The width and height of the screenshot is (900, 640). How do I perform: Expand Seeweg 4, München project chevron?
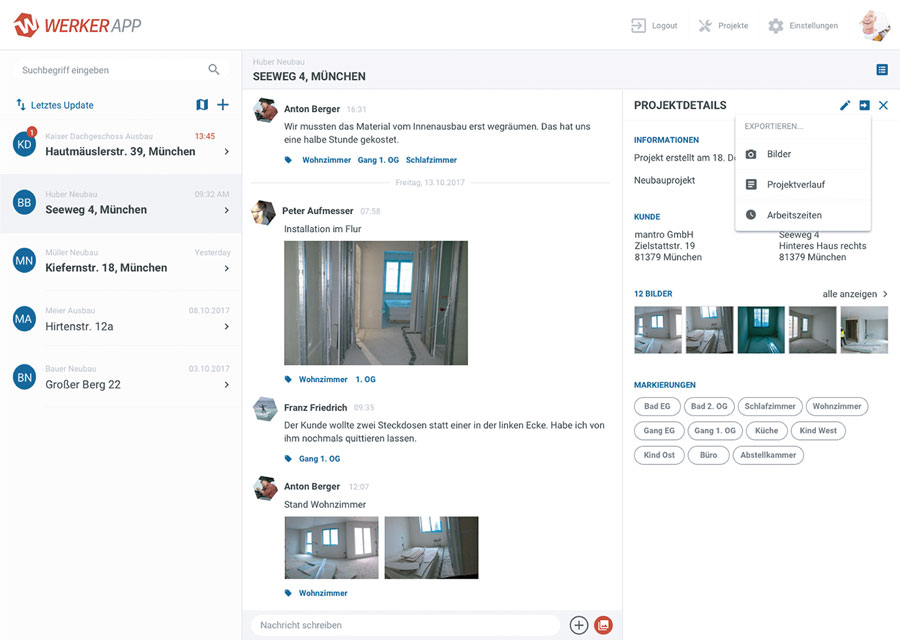click(227, 210)
